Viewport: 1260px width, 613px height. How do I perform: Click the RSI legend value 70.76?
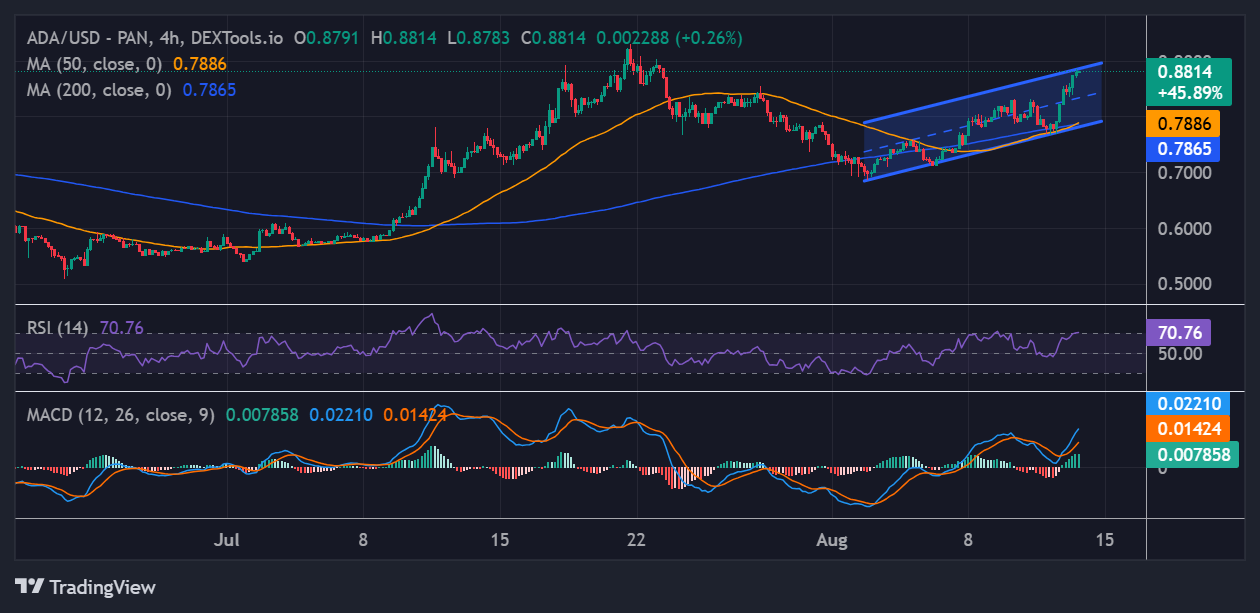pyautogui.click(x=123, y=327)
